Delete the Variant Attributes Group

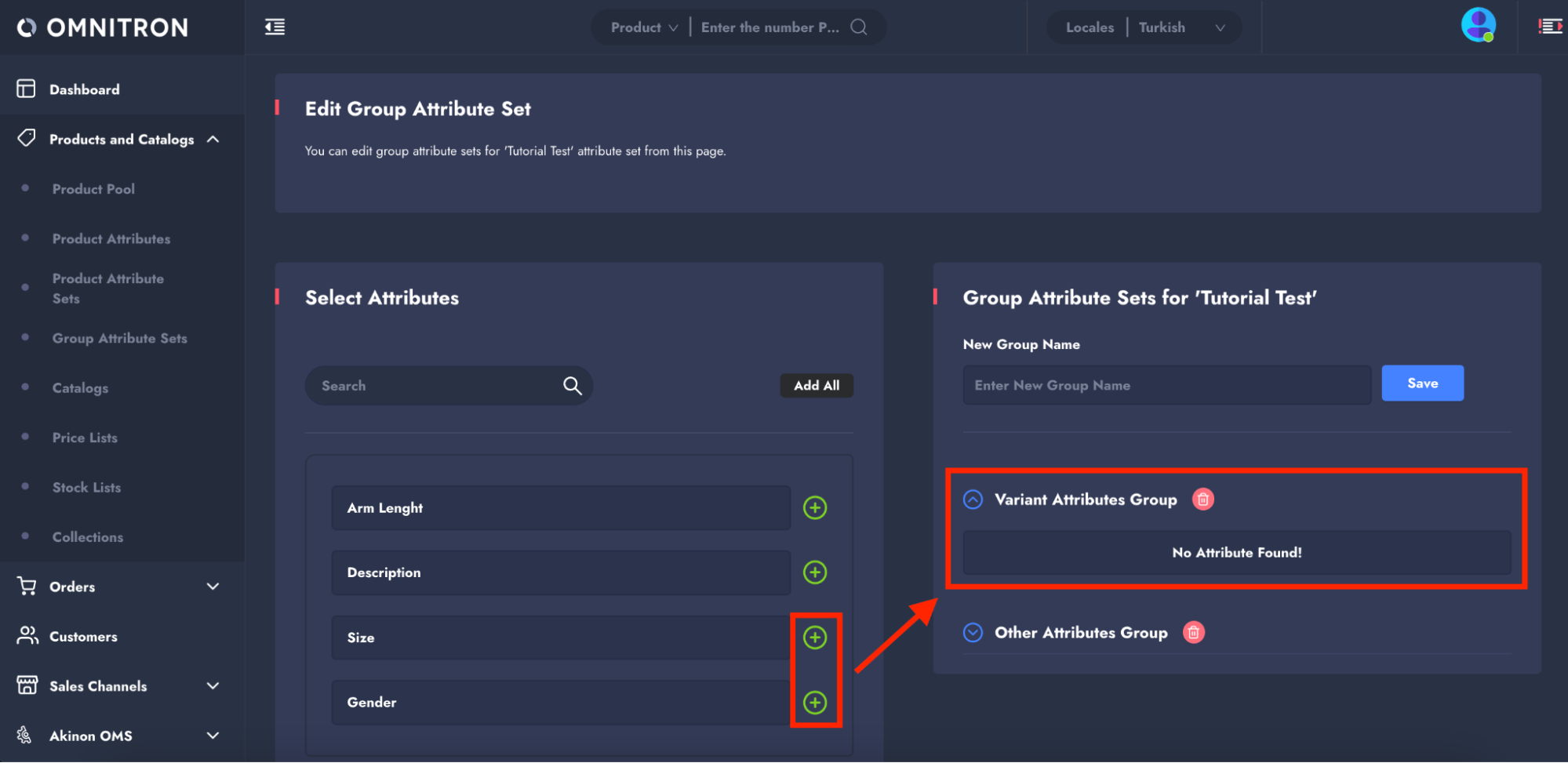click(x=1202, y=500)
